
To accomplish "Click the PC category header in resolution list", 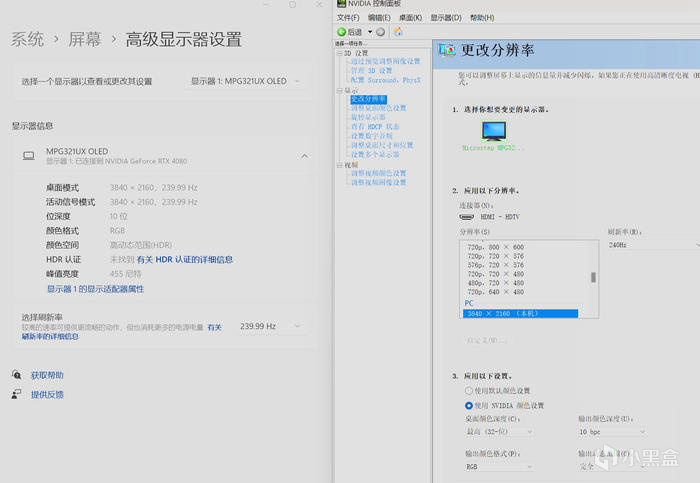I will [x=469, y=303].
